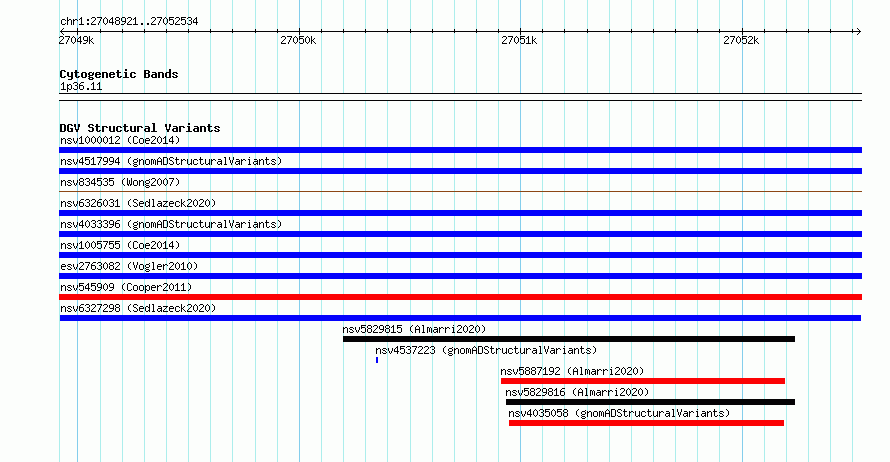Open esv2763082 (Vogler2010) variant label
The width and height of the screenshot is (890, 462).
(129, 266)
